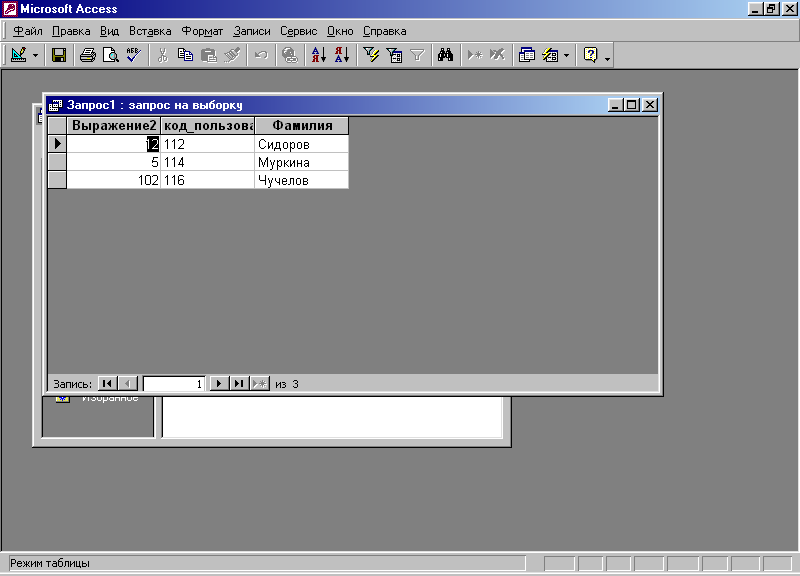Open the Вставка menu
This screenshot has height=576, width=800.
[x=150, y=31]
